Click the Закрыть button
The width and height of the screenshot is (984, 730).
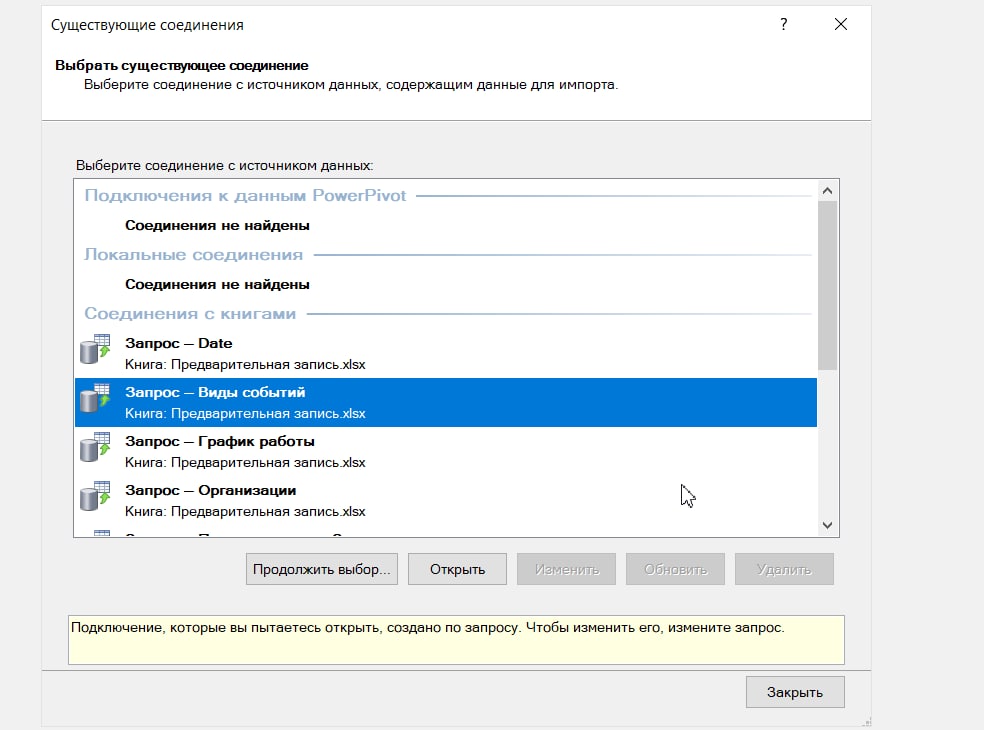[x=795, y=692]
